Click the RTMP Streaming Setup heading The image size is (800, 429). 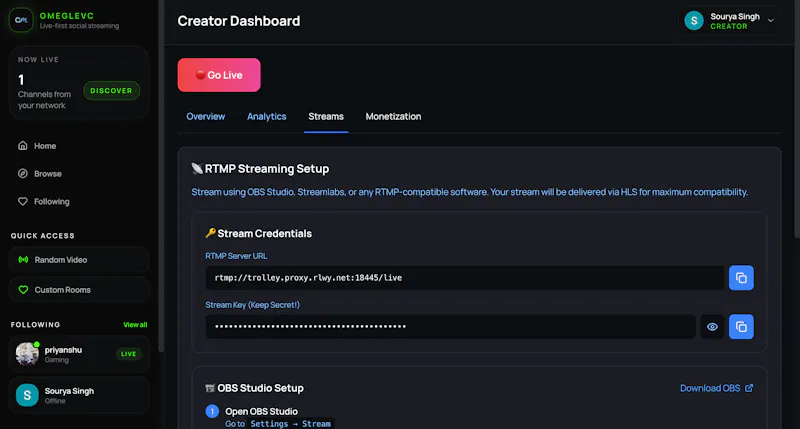click(267, 169)
